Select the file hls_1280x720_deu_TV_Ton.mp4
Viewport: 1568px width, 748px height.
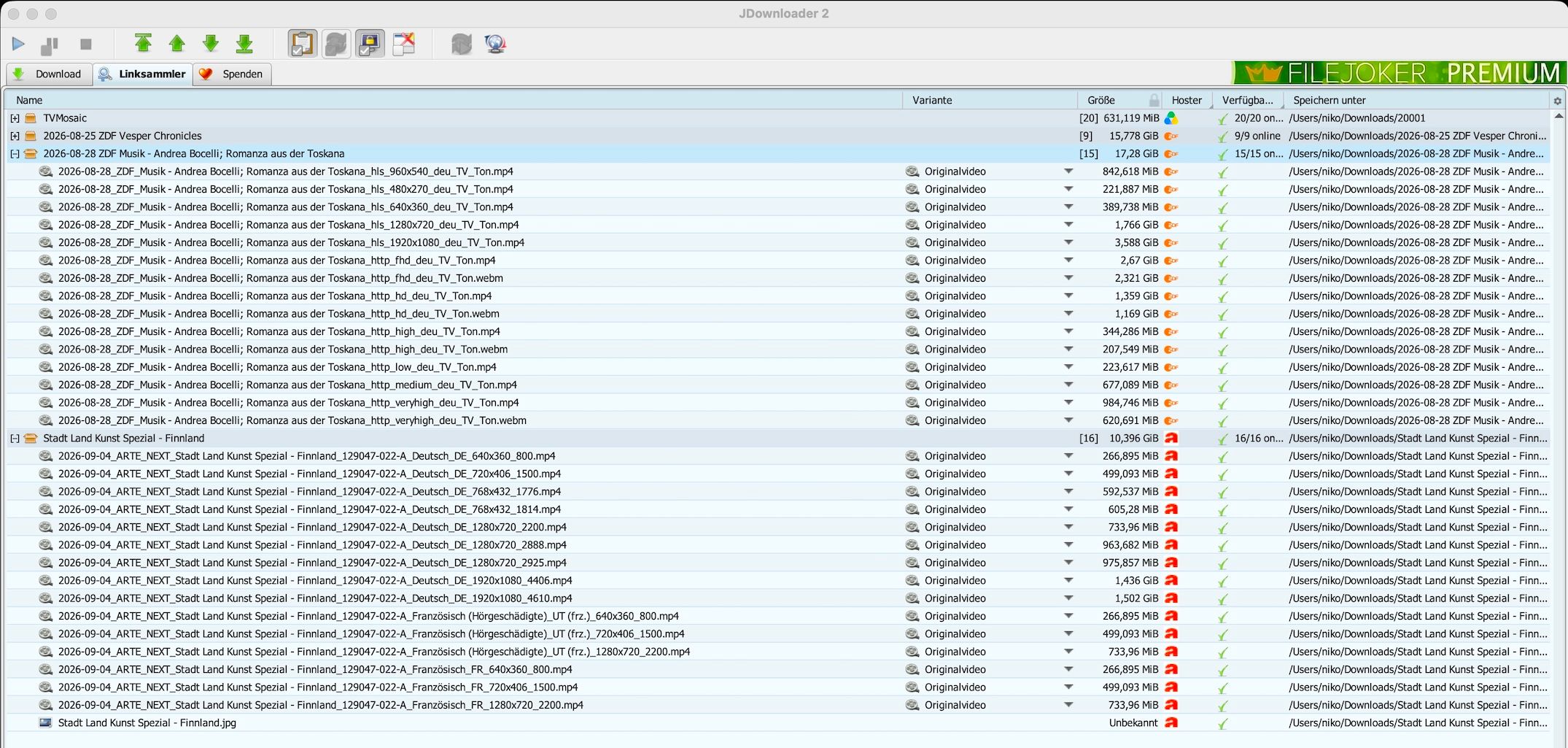click(x=289, y=225)
